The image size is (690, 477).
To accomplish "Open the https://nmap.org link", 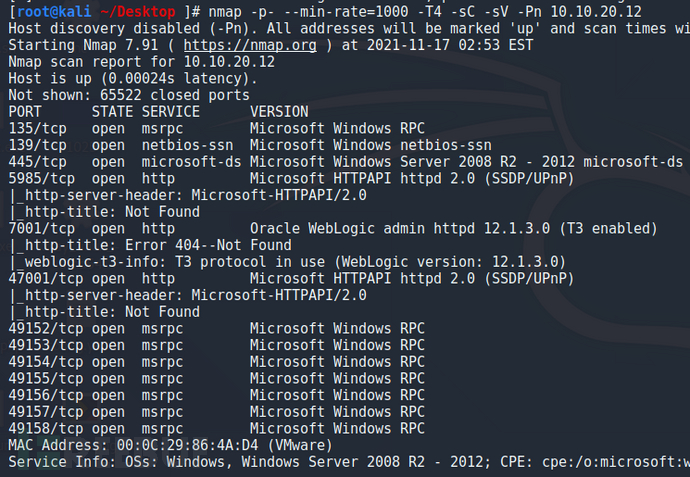I will pos(250,45).
